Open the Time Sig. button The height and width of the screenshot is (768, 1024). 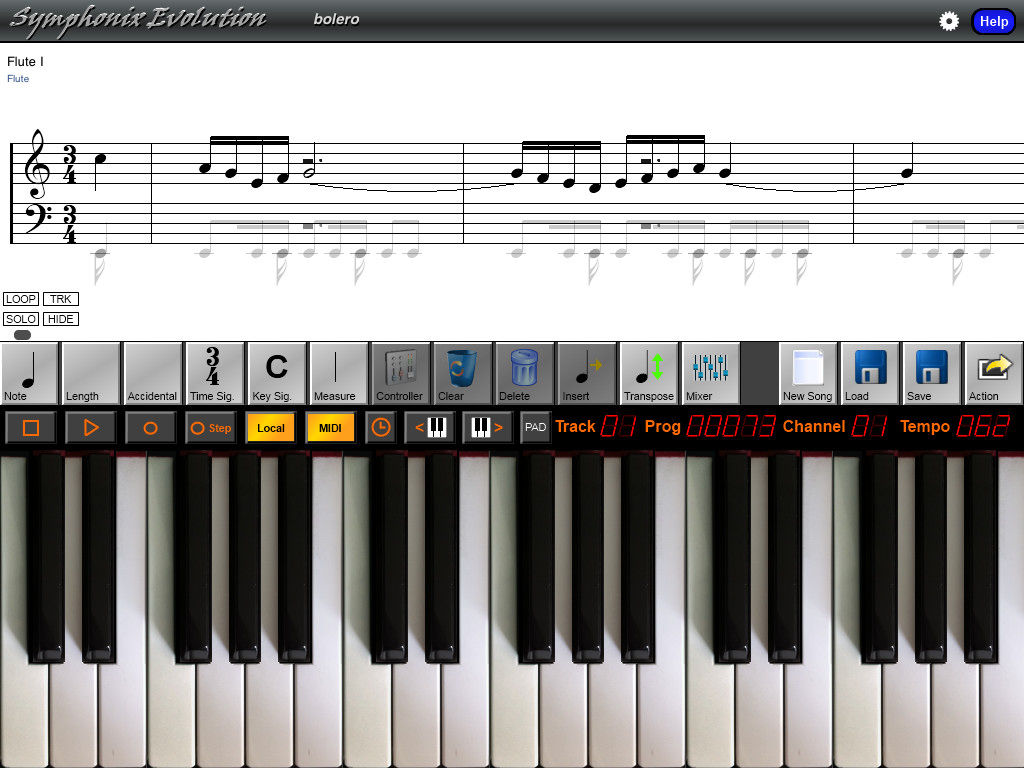[x=214, y=374]
